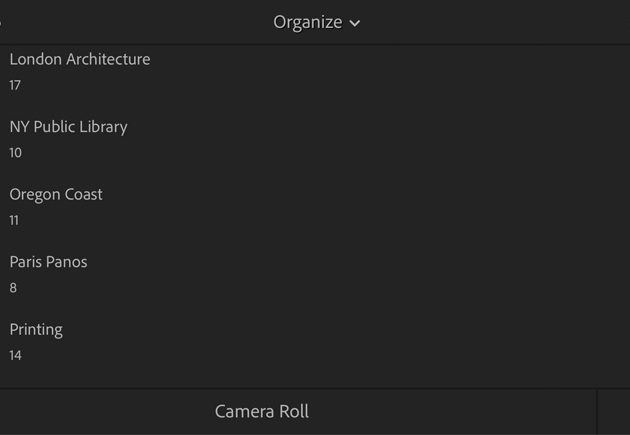Viewport: 630px width, 435px height.
Task: Click the word Roll in the bottom tab
Action: (x=294, y=412)
